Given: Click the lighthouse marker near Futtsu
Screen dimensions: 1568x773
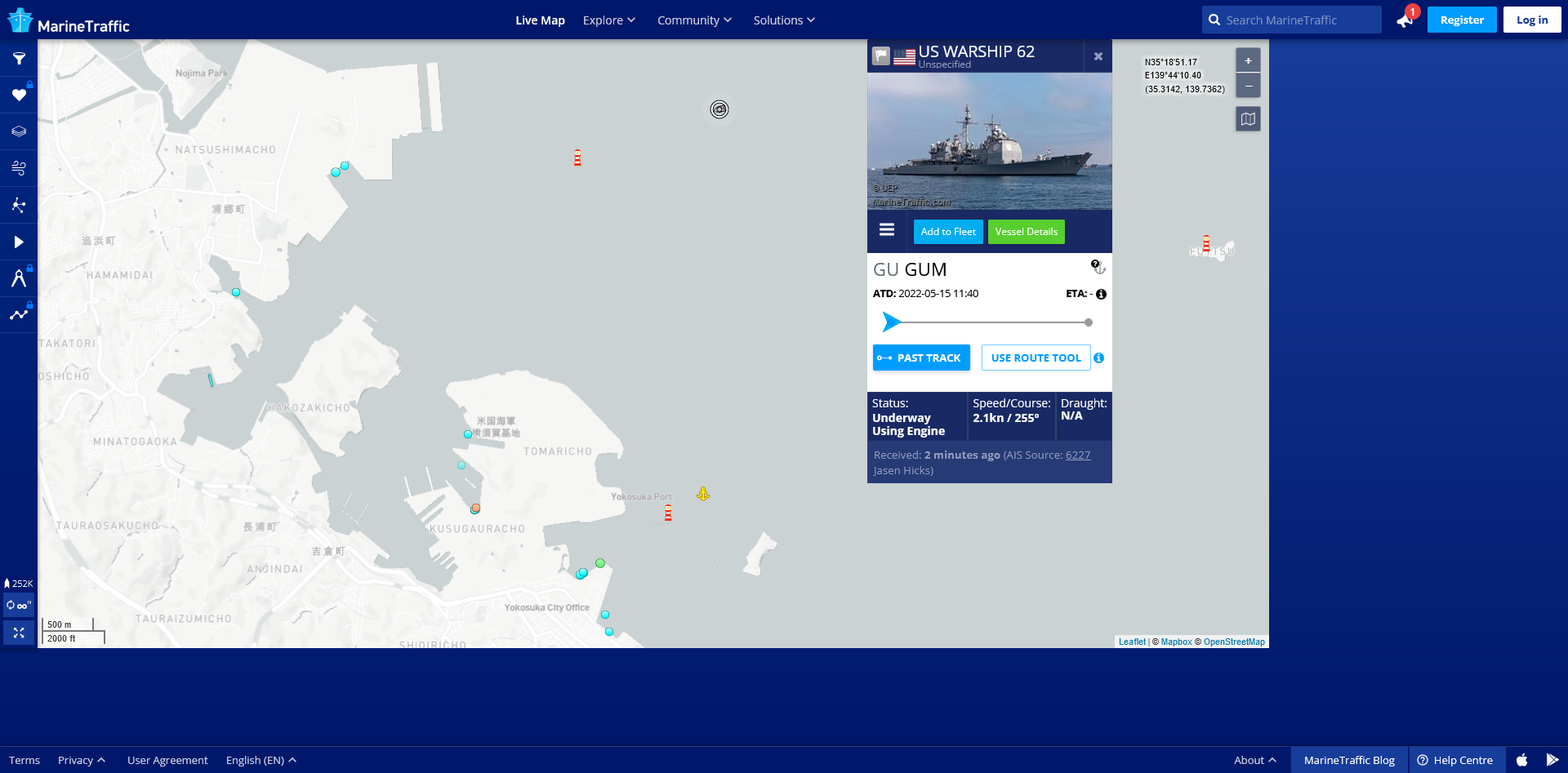Looking at the screenshot, I should (1206, 243).
